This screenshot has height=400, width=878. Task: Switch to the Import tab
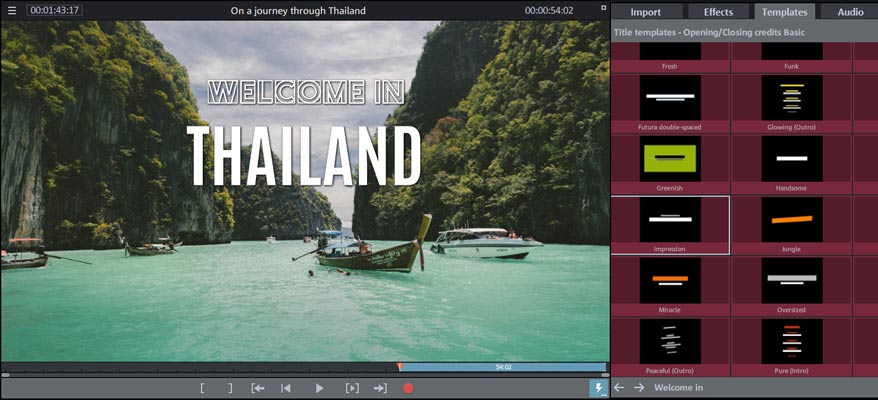pyautogui.click(x=646, y=12)
